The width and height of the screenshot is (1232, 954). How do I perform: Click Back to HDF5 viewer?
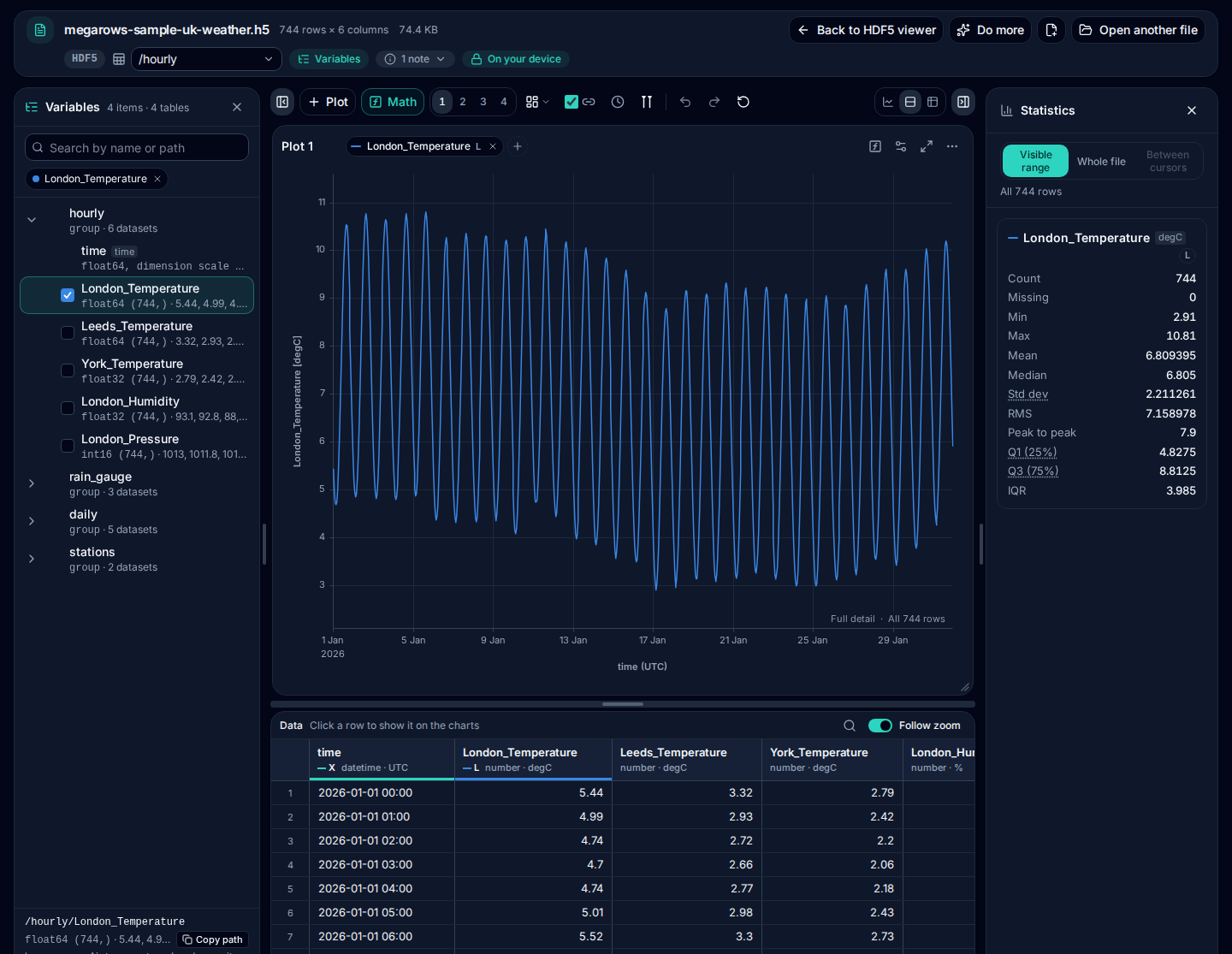pos(866,30)
